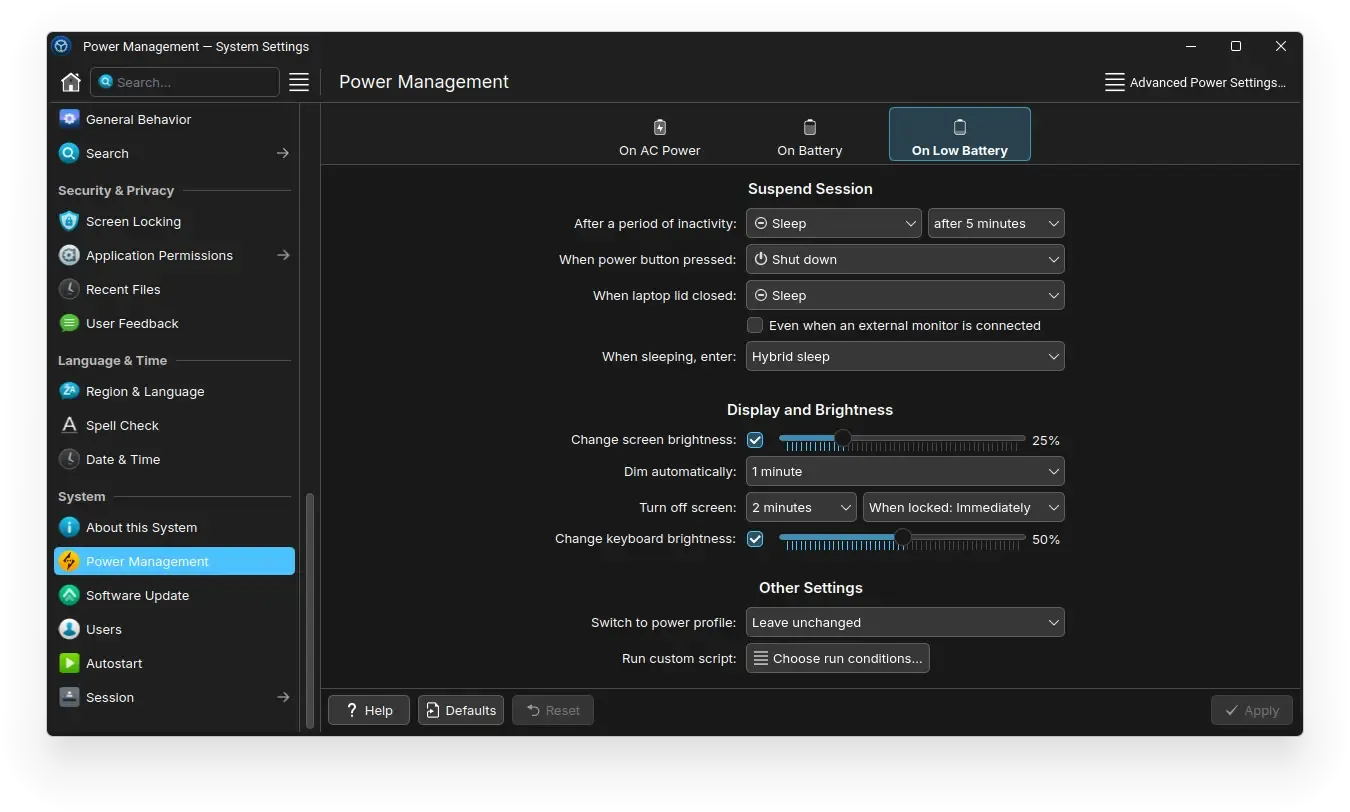
Task: Enable 'Even when an external monitor is connected'
Action: 755,325
